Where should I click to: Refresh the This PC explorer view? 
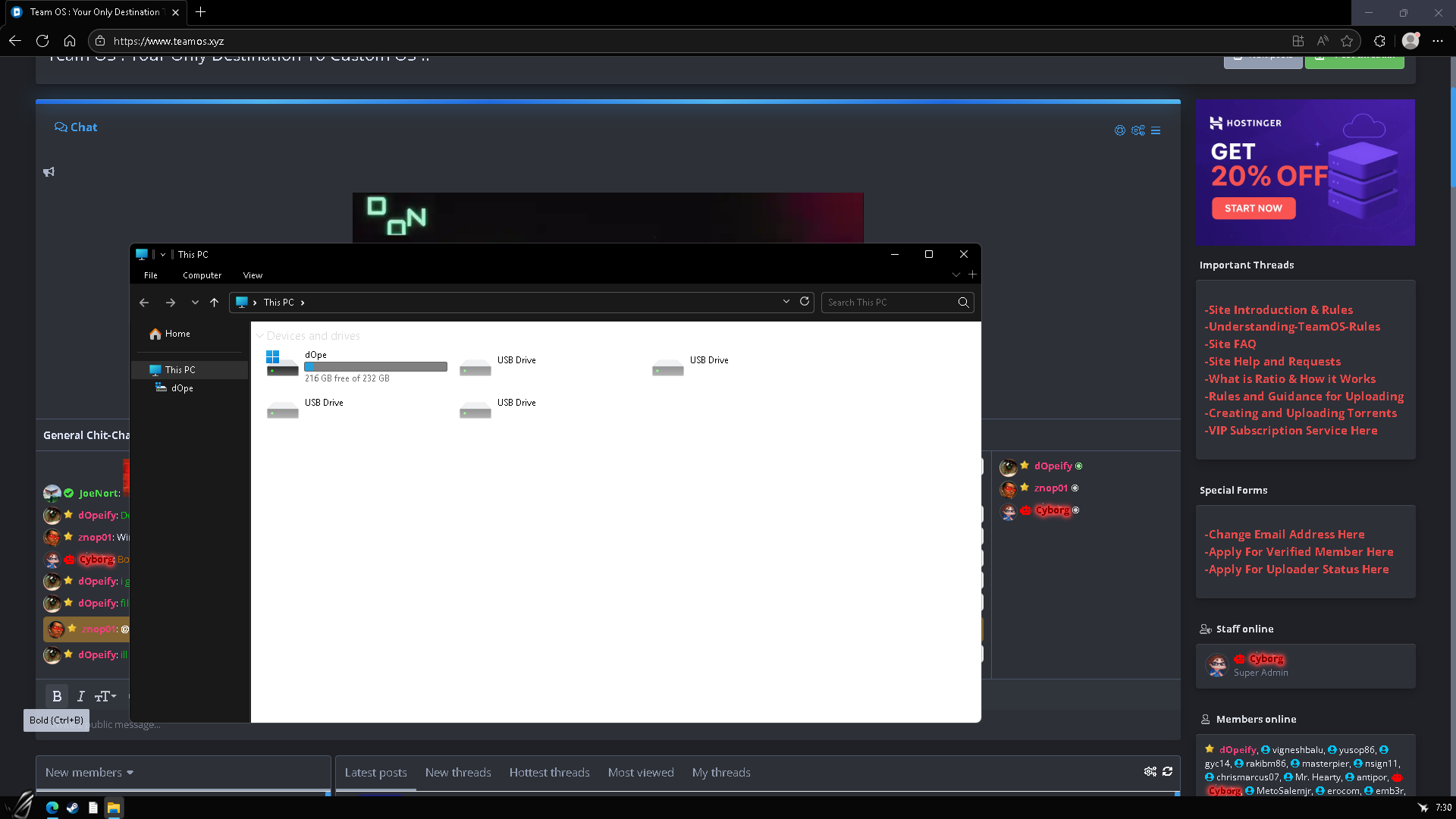(805, 302)
